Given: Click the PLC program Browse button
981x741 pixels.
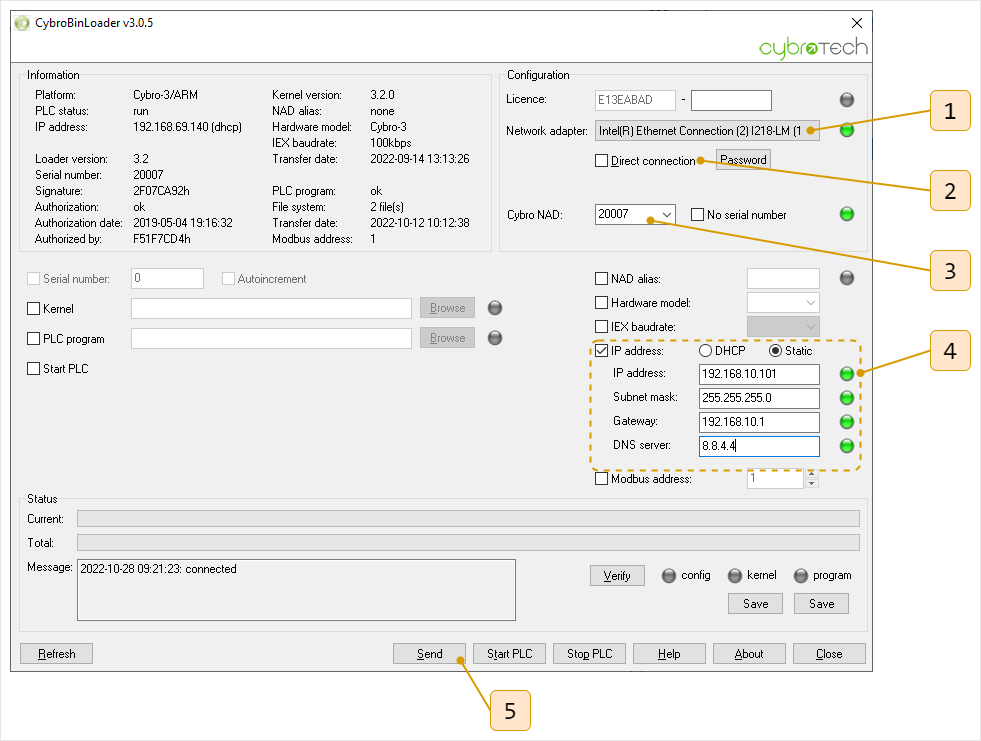Looking at the screenshot, I should click(x=447, y=338).
